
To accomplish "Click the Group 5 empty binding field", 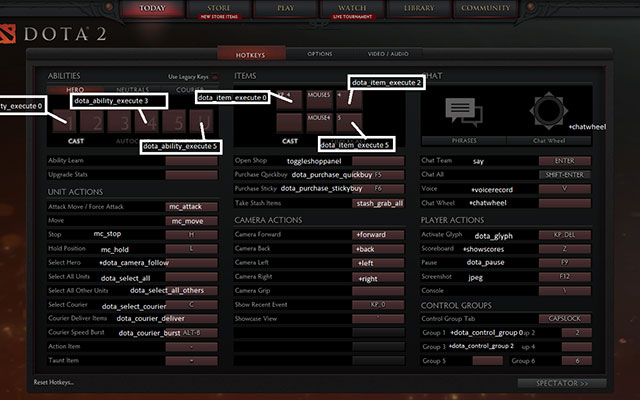I will pos(487,361).
